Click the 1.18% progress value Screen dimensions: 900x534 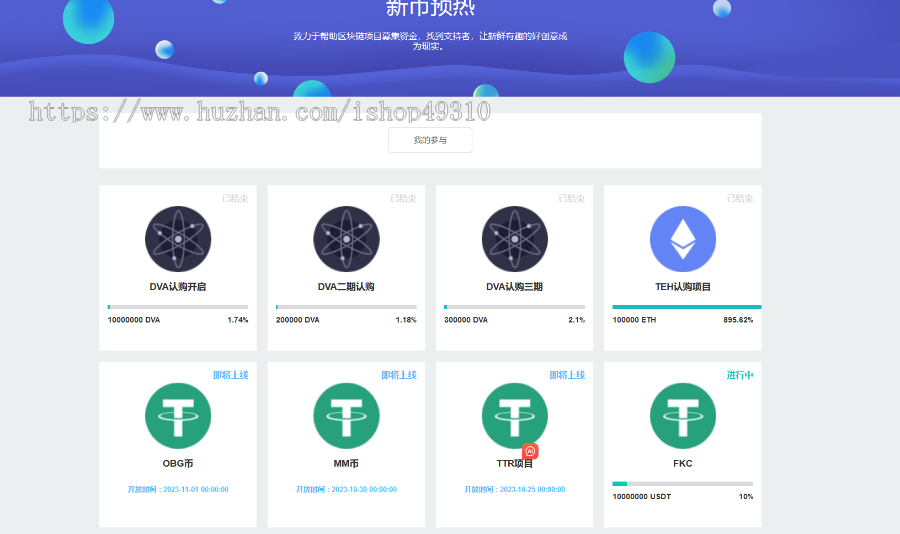tap(406, 320)
